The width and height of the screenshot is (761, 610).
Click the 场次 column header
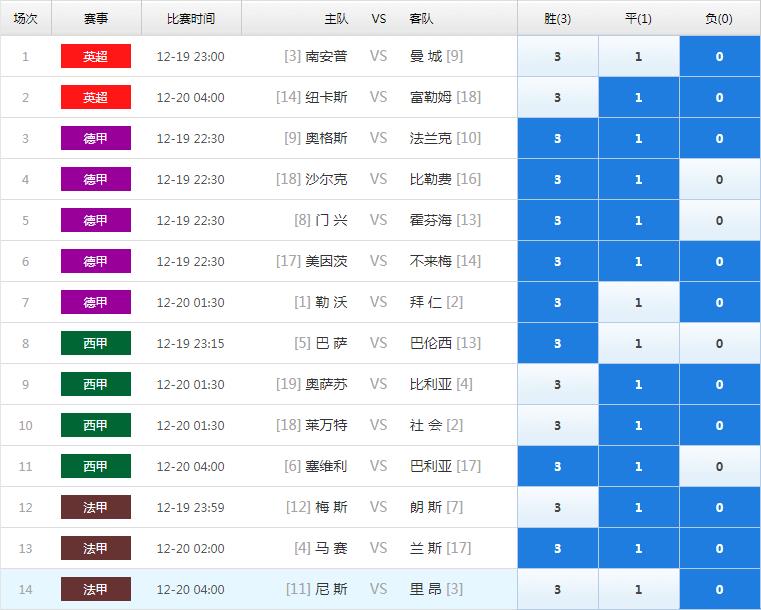click(26, 18)
